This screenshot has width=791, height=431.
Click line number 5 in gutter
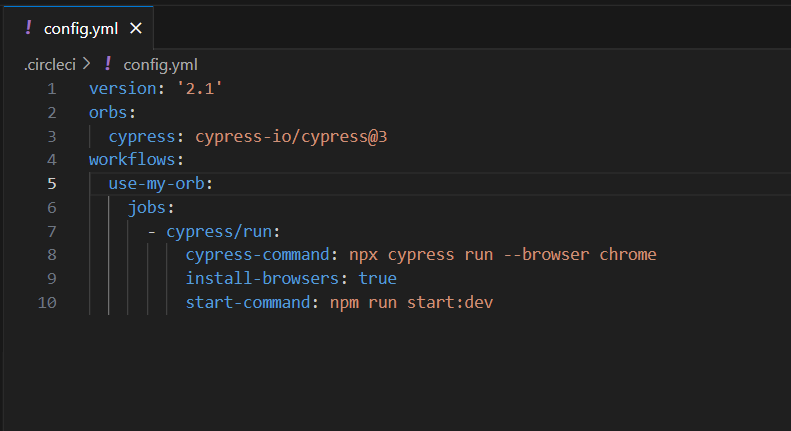tap(51, 184)
